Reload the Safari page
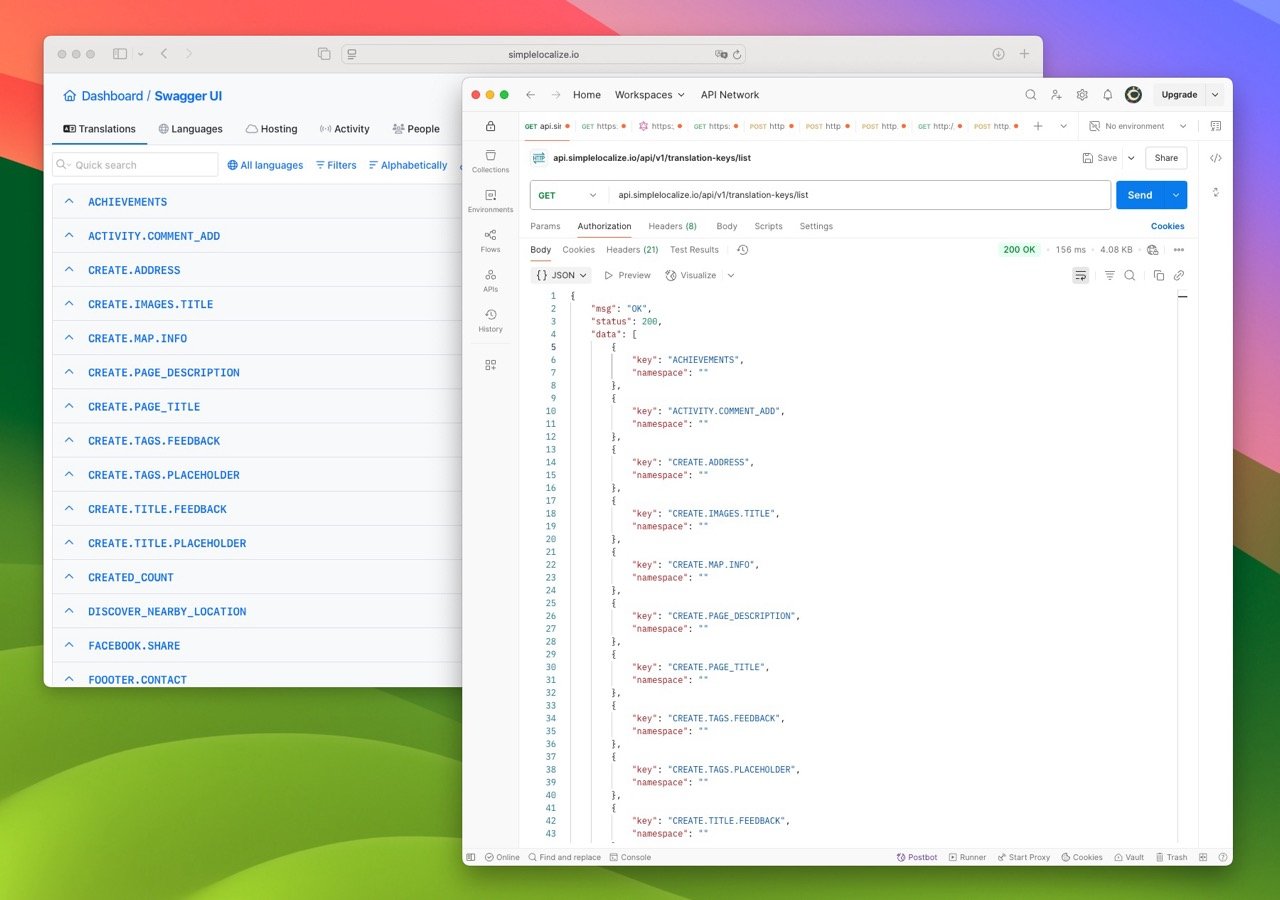 pyautogui.click(x=737, y=54)
